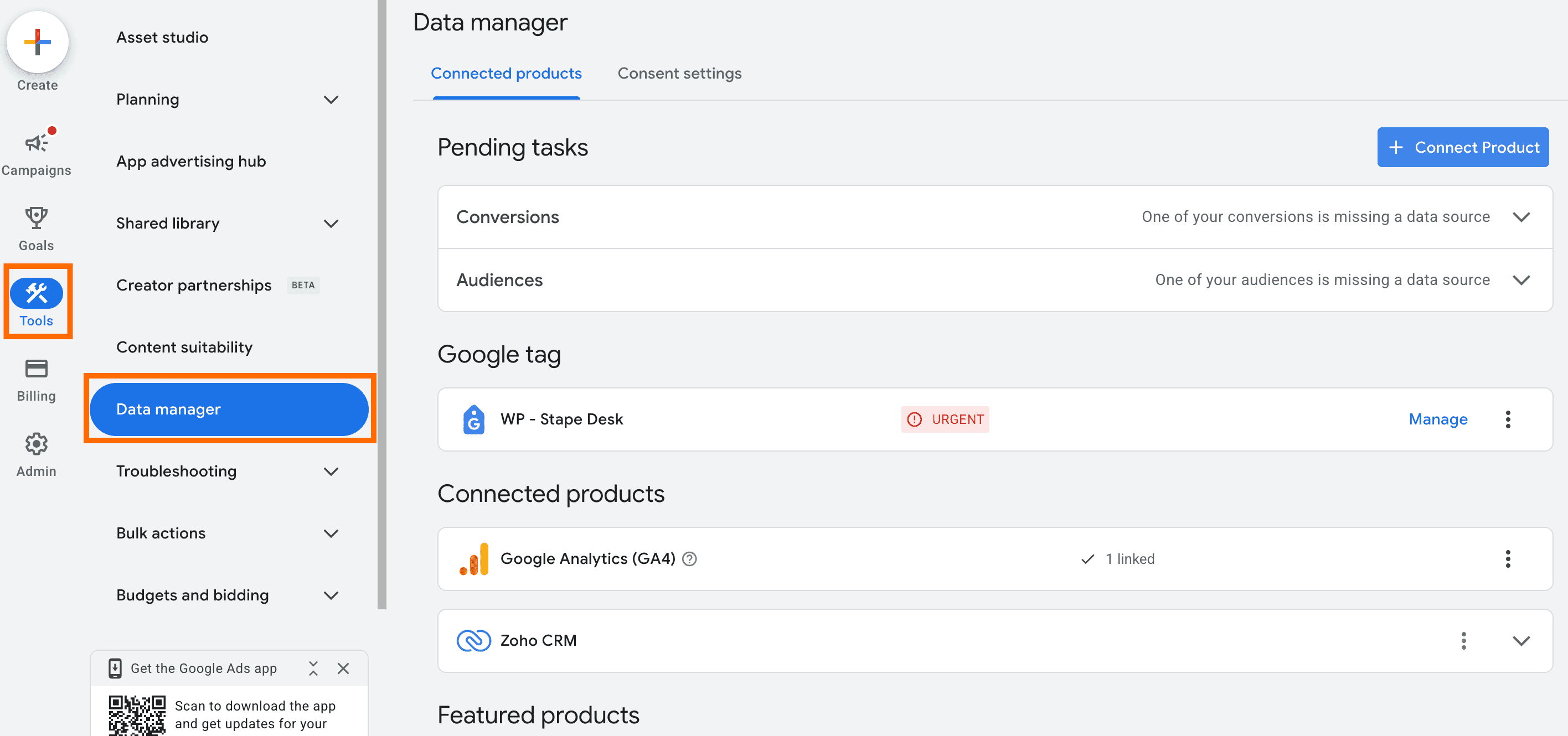Open Admin via the gear icon
Screen dimensions: 1568x736
coord(36,444)
